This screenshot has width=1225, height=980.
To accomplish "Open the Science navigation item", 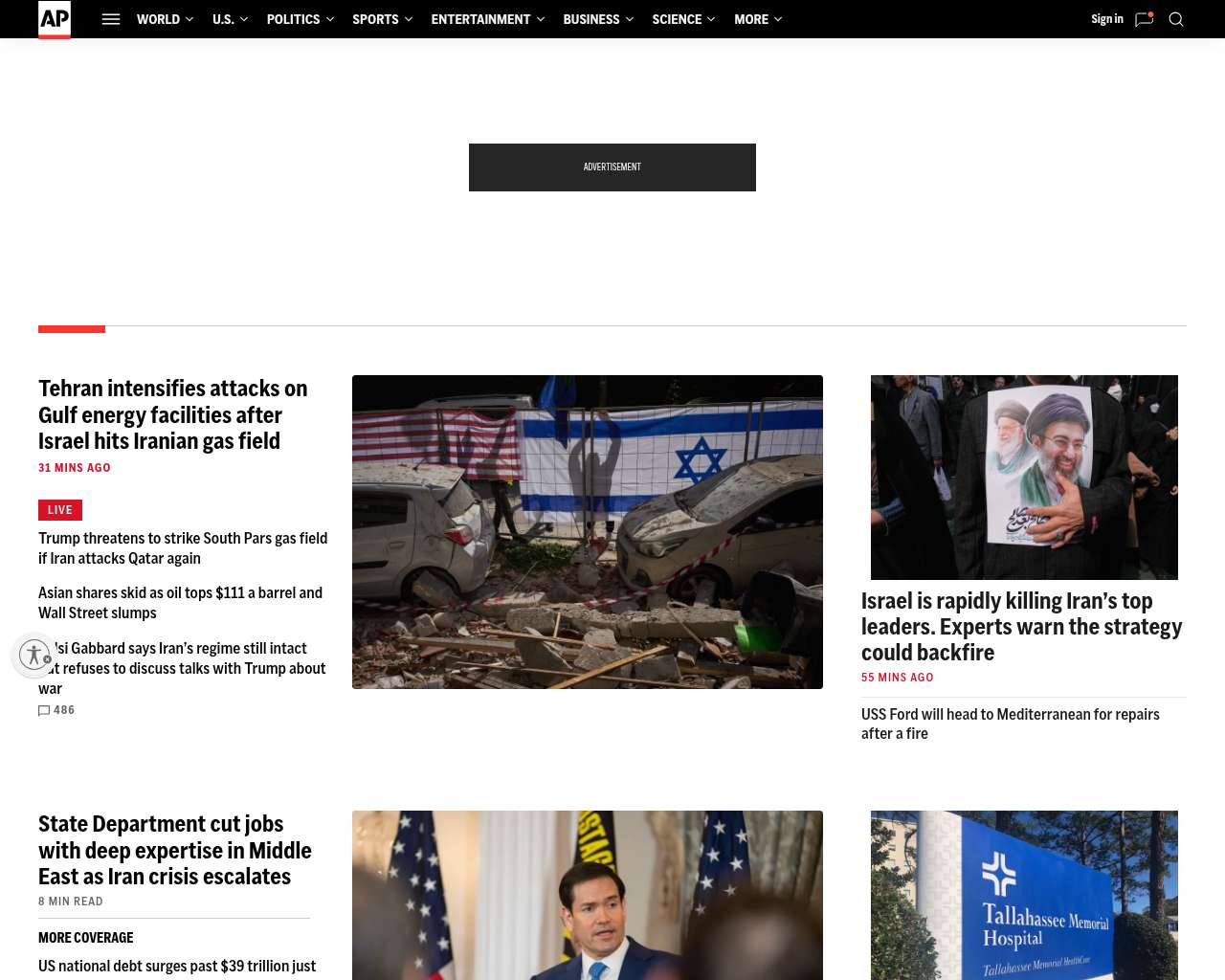I will (677, 19).
